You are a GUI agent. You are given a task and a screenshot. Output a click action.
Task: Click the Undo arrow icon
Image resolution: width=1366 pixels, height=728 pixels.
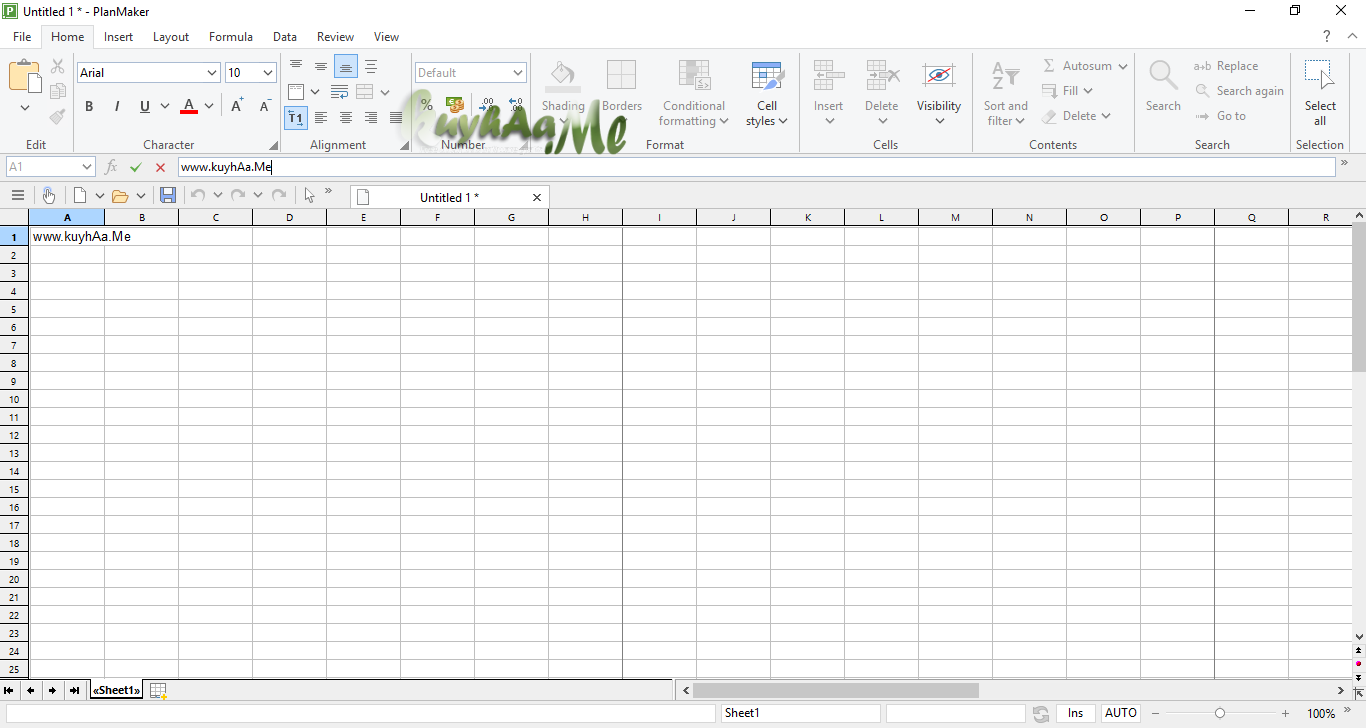(198, 196)
